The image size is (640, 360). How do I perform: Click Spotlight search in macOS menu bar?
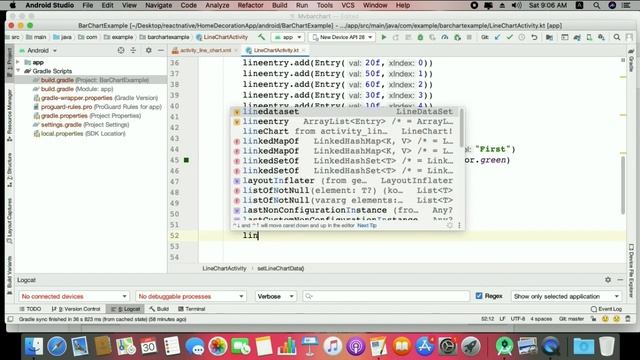[596, 5]
